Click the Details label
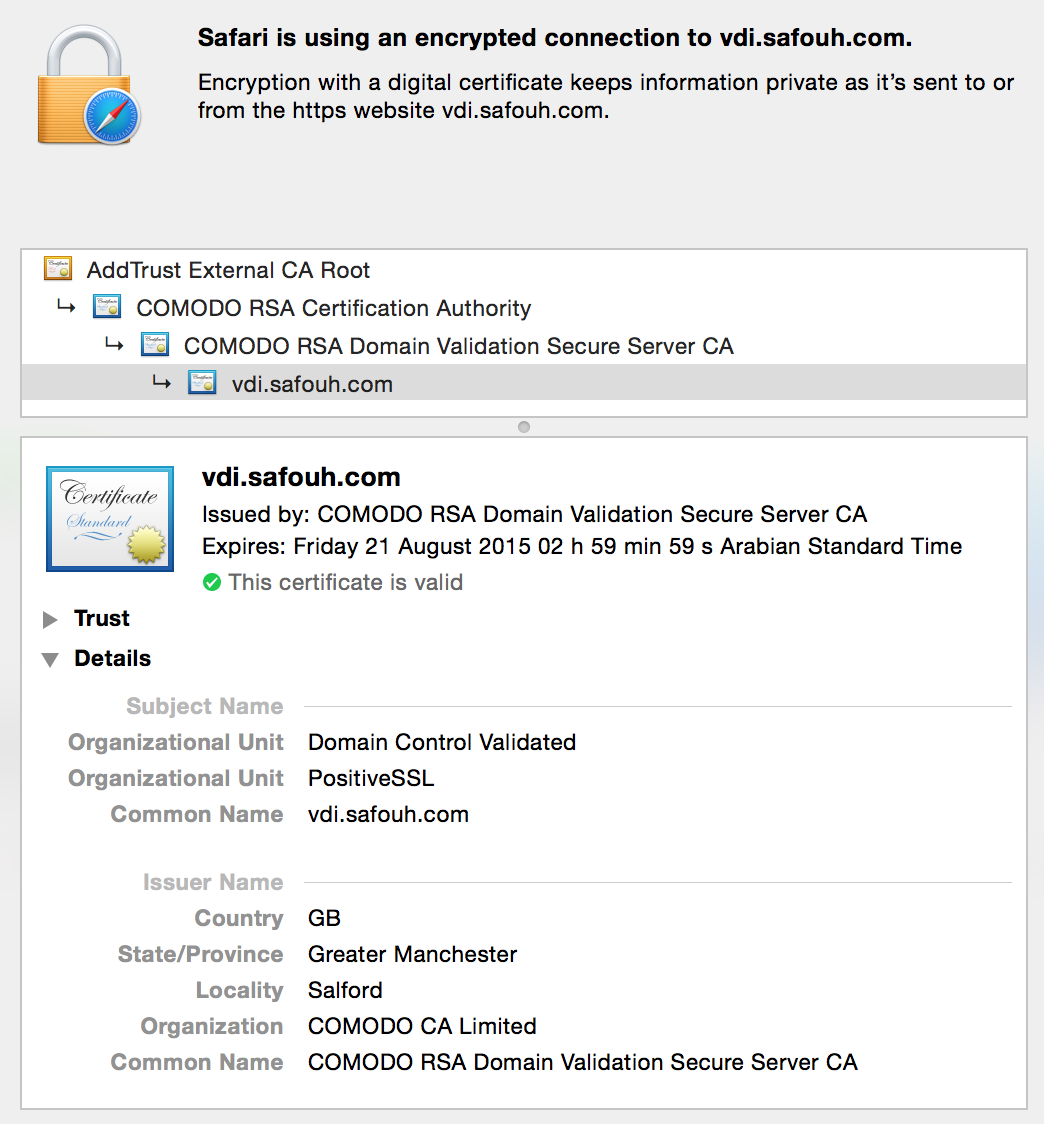The image size is (1044, 1124). point(113,659)
